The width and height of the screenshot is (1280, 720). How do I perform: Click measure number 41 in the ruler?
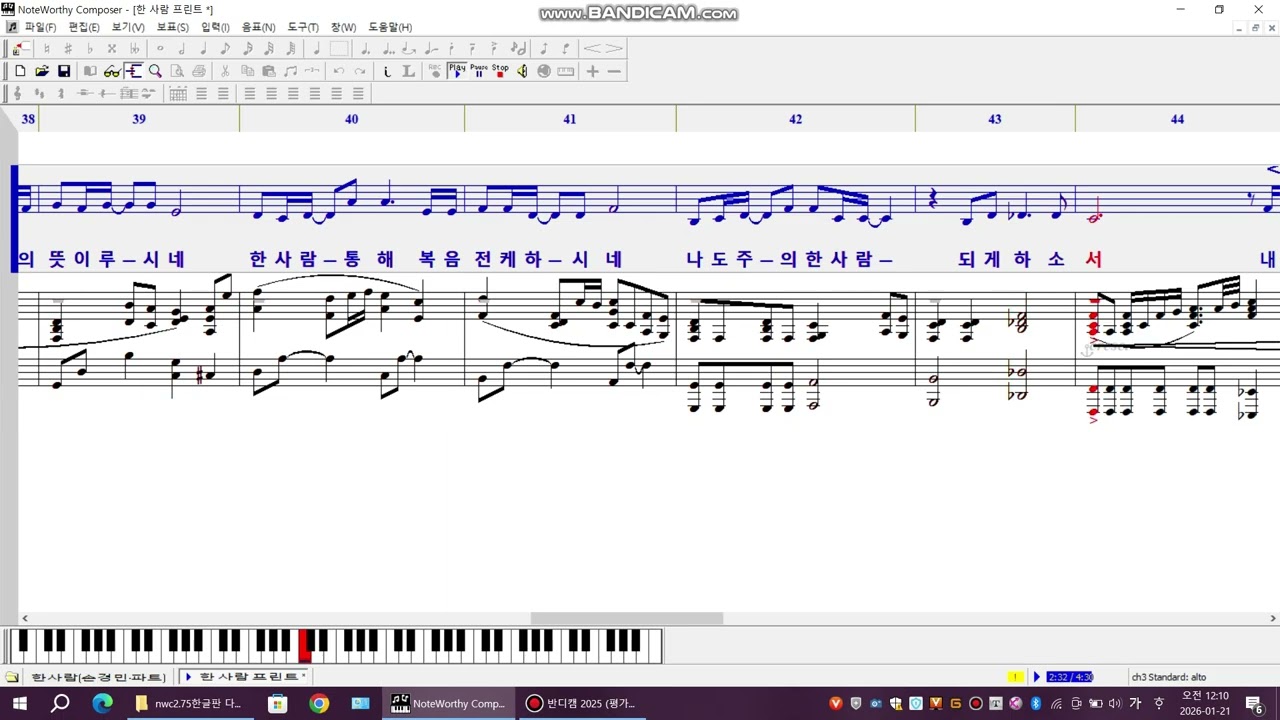pyautogui.click(x=569, y=119)
